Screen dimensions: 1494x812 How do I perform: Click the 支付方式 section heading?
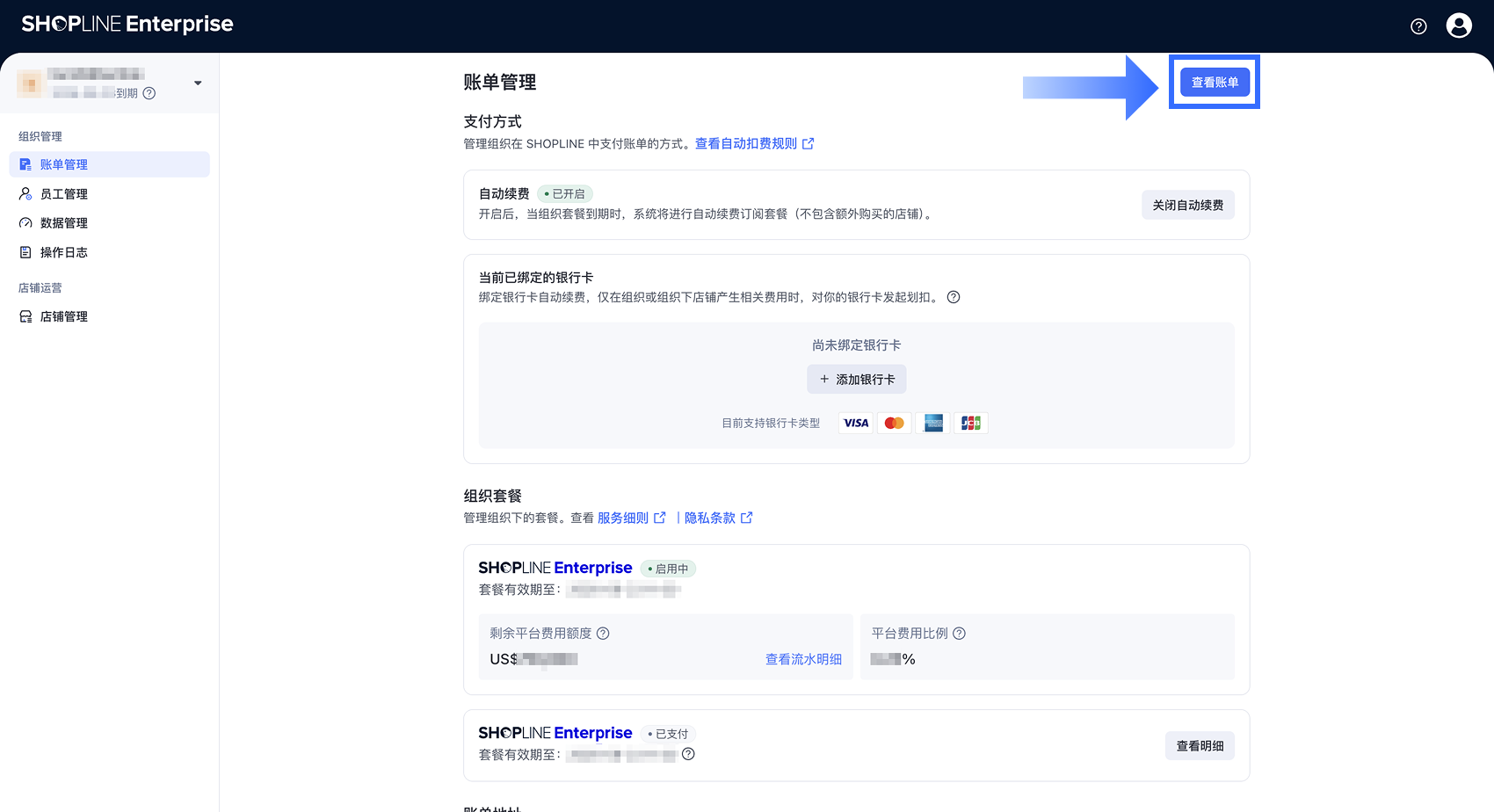pyautogui.click(x=493, y=121)
